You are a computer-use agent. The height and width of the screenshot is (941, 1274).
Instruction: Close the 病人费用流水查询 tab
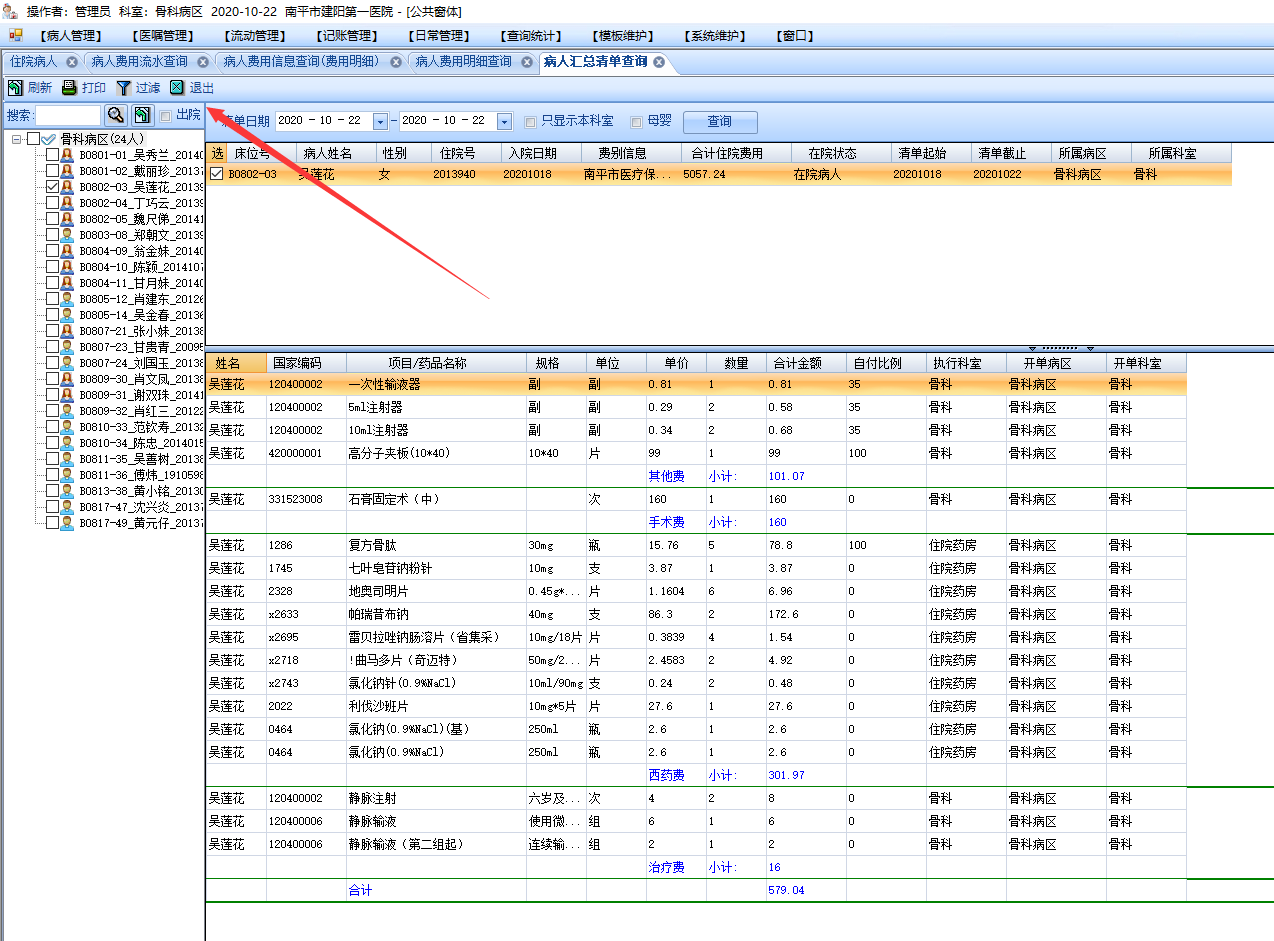(x=203, y=62)
